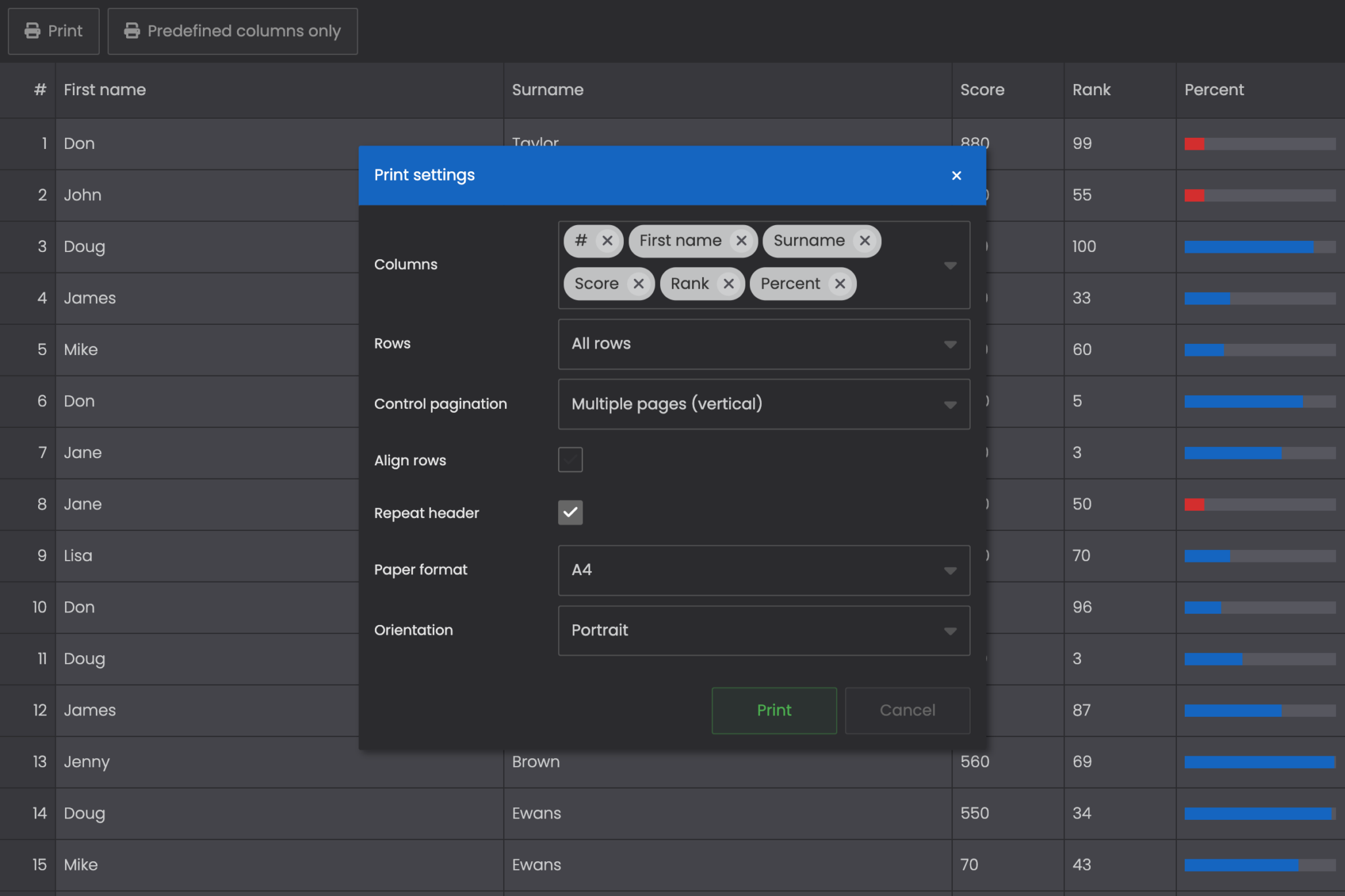Click the Jenny first name cell
Viewport: 1345px width, 896px height.
pyautogui.click(x=280, y=762)
